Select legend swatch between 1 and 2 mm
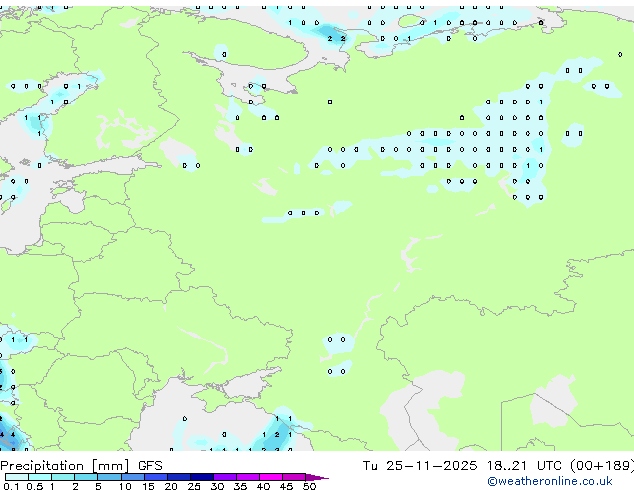 click(63, 477)
